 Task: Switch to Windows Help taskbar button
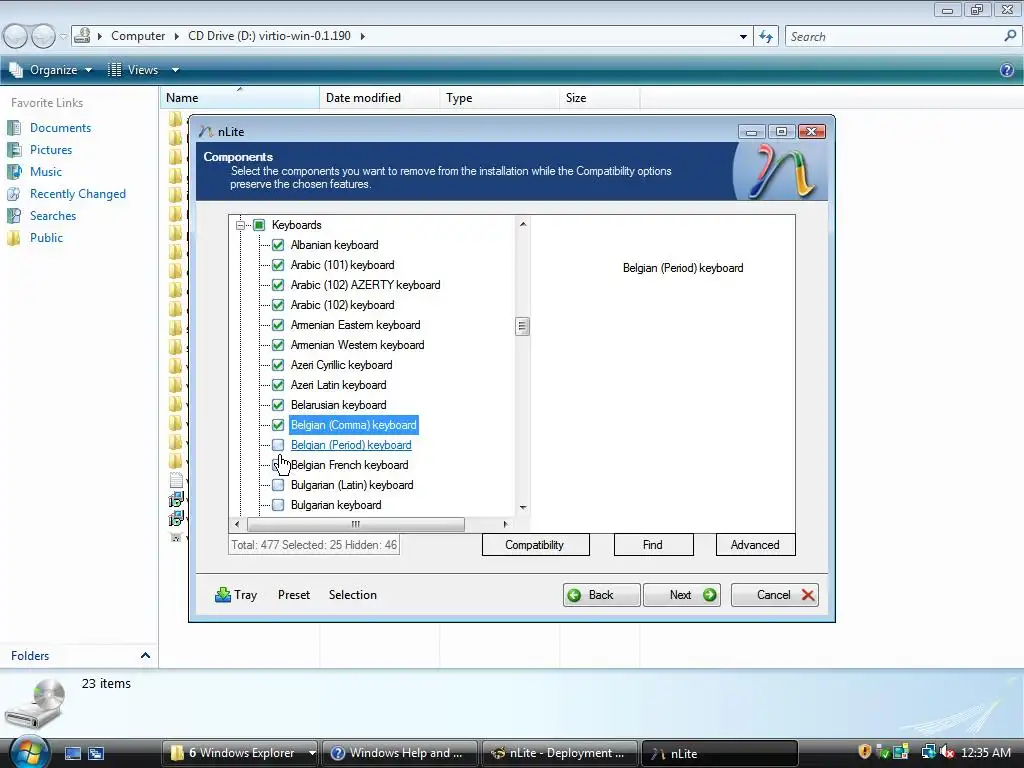pyautogui.click(x=400, y=753)
